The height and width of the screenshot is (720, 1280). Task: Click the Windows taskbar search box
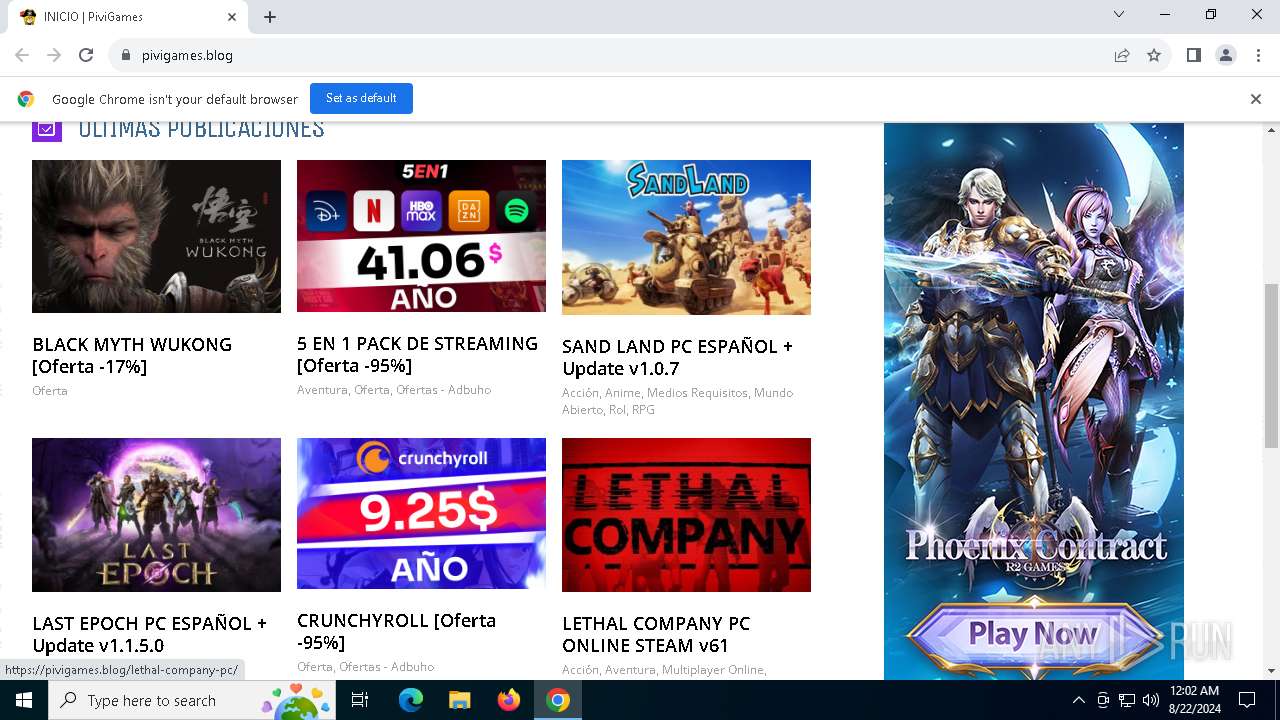tap(192, 700)
